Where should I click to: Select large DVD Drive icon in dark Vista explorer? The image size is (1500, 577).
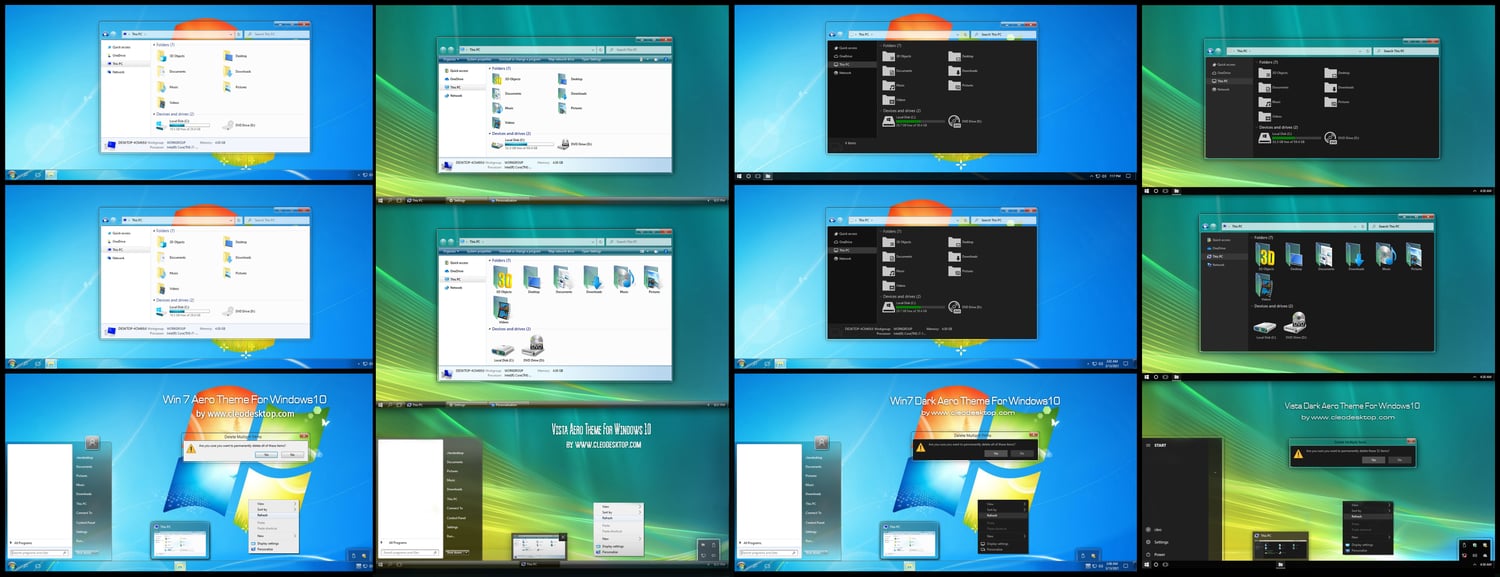1297,324
